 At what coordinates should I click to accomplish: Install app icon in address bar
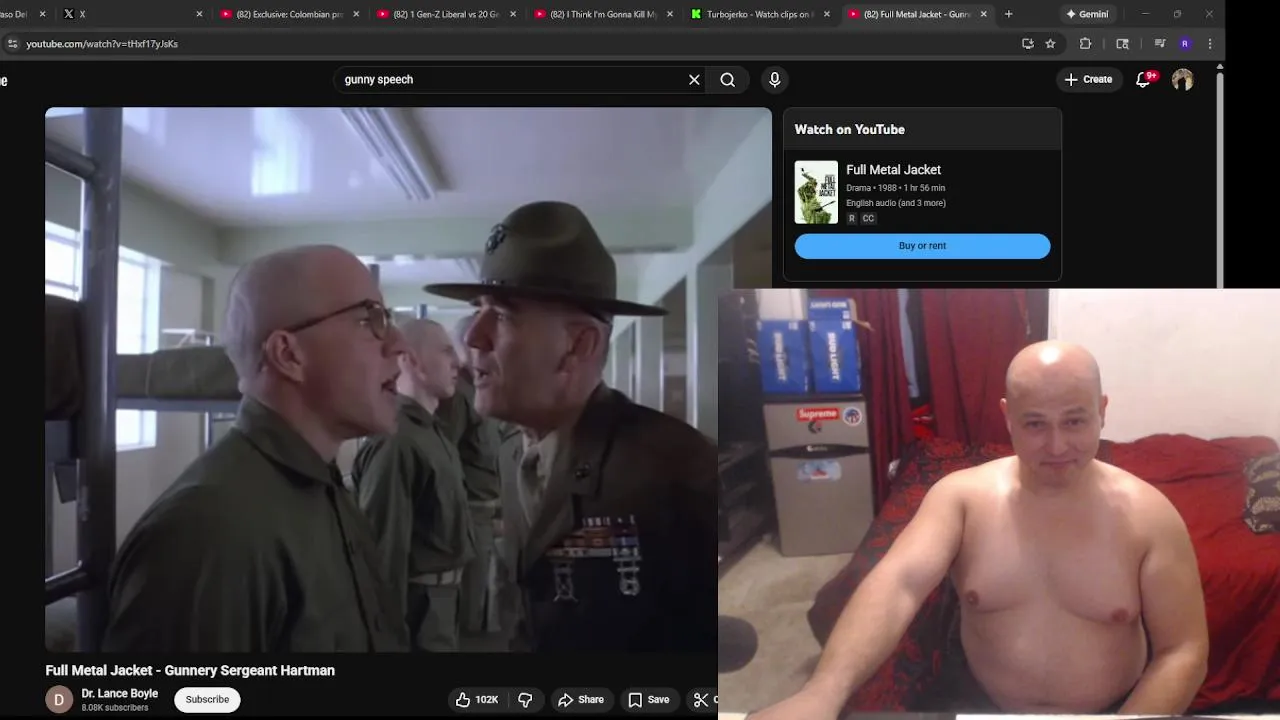pyautogui.click(x=1028, y=44)
